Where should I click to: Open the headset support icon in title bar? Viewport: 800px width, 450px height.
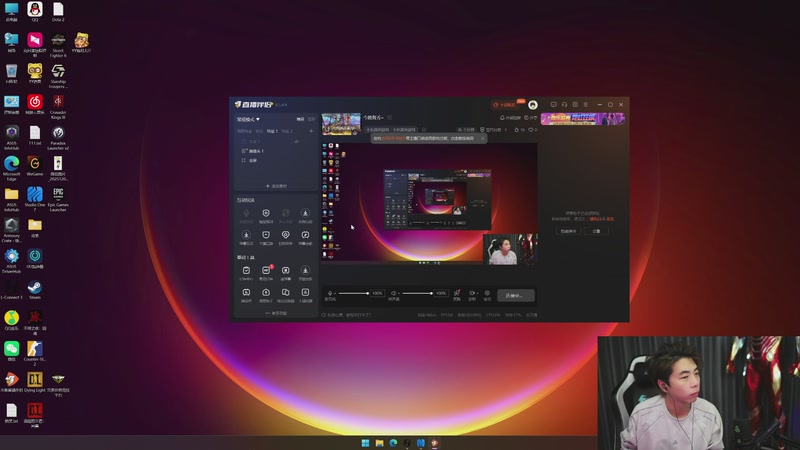tap(564, 105)
